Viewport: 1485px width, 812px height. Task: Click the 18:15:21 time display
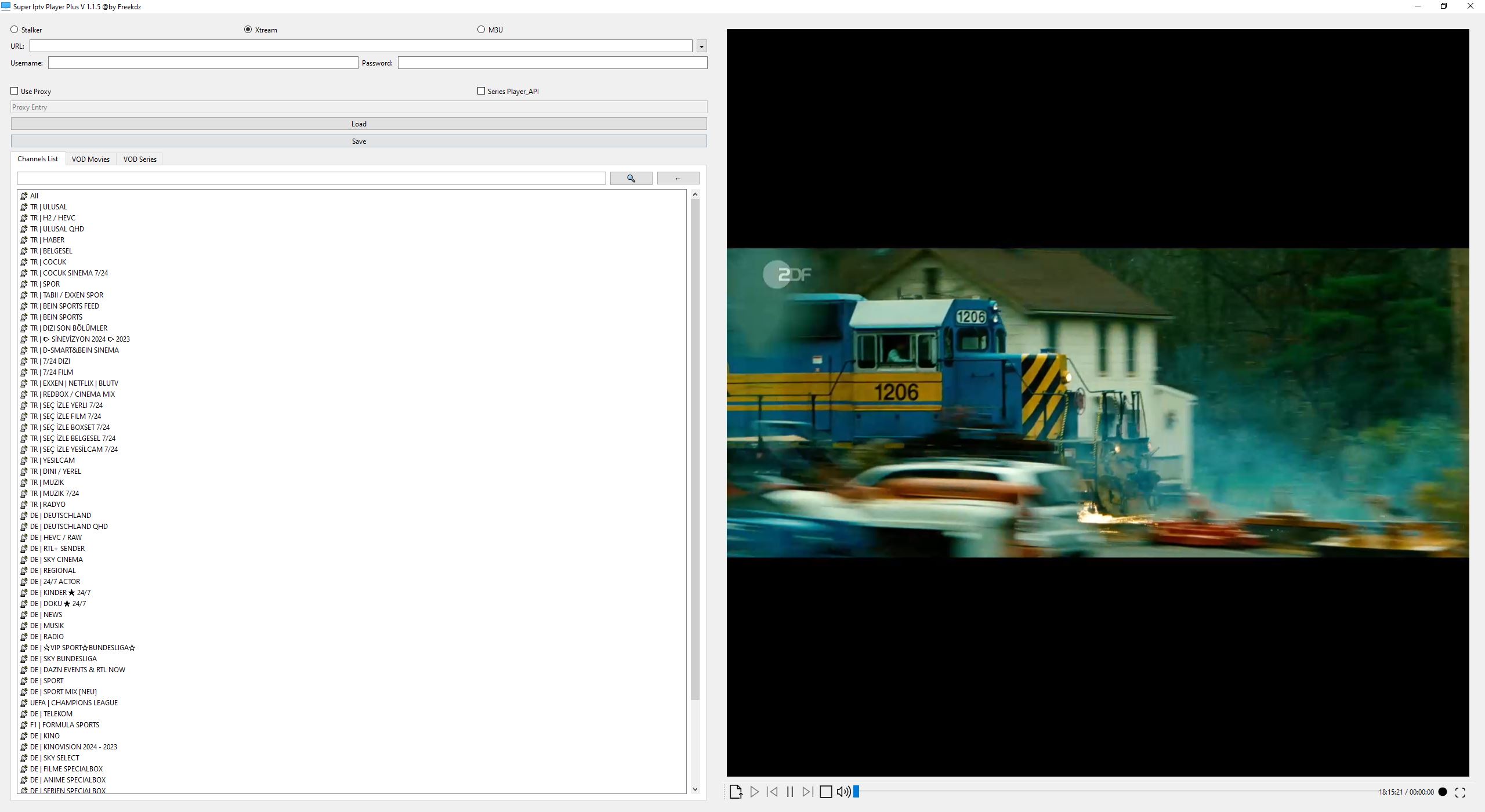1390,792
